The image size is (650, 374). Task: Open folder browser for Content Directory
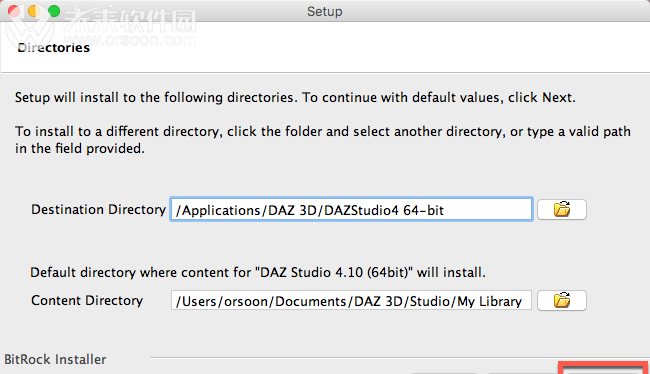(562, 300)
